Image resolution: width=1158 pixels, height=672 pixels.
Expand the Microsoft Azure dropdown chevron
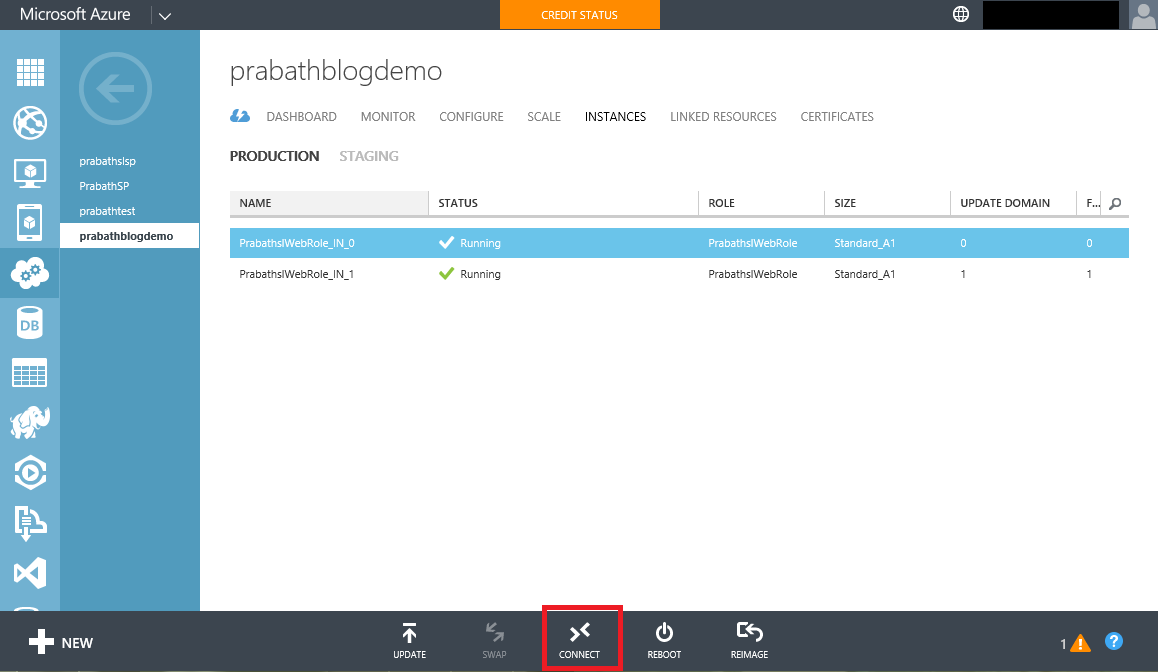point(165,16)
